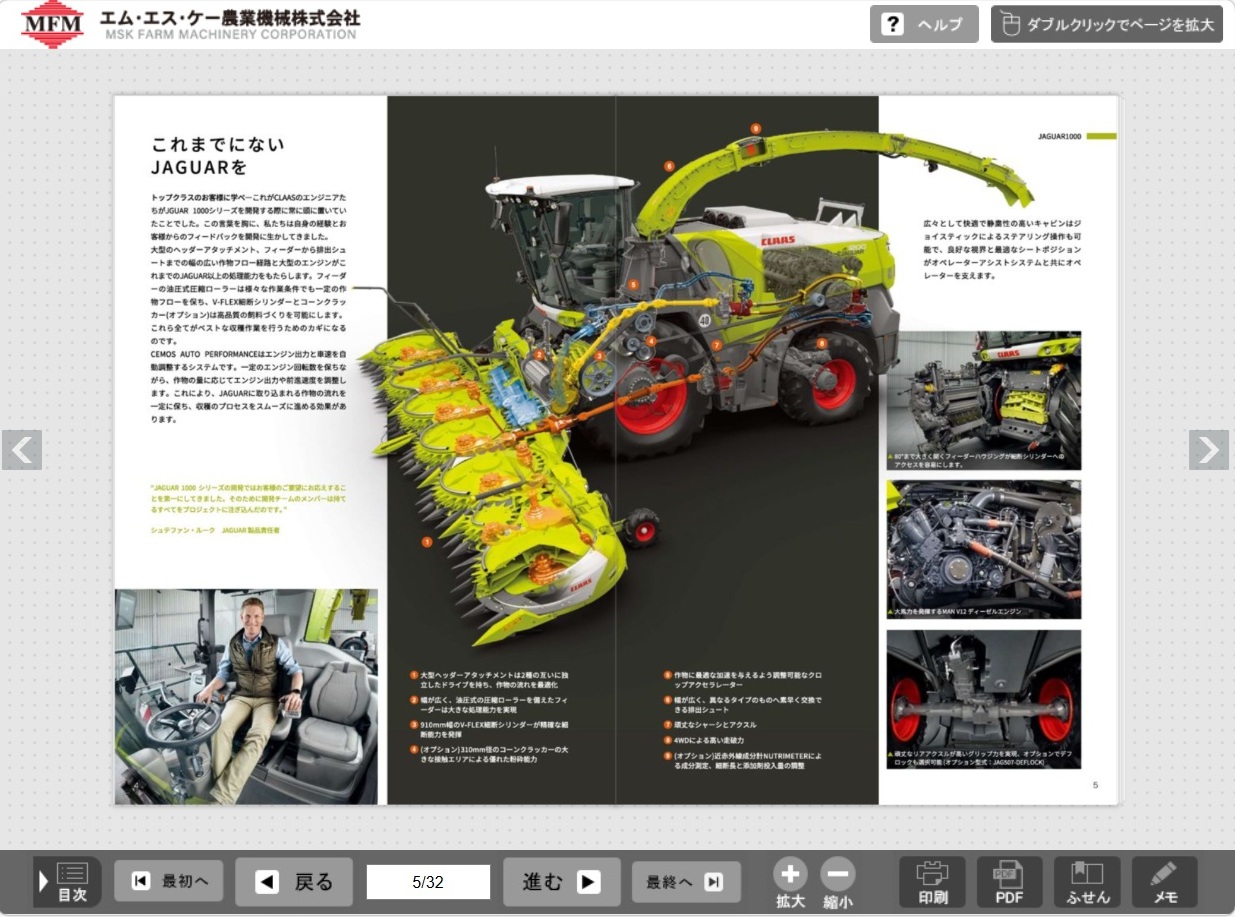The width and height of the screenshot is (1235, 917).
Task: Expand the 目次 table of contents panel
Action: (x=67, y=882)
